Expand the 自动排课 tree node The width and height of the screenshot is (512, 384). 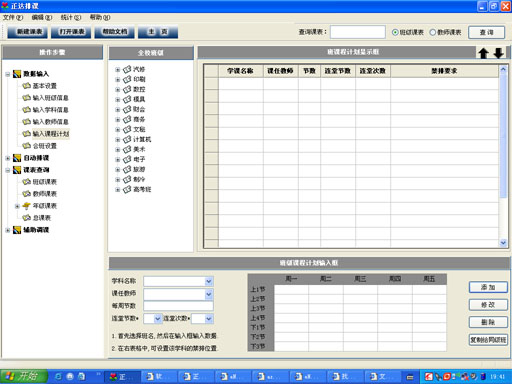tap(8, 158)
